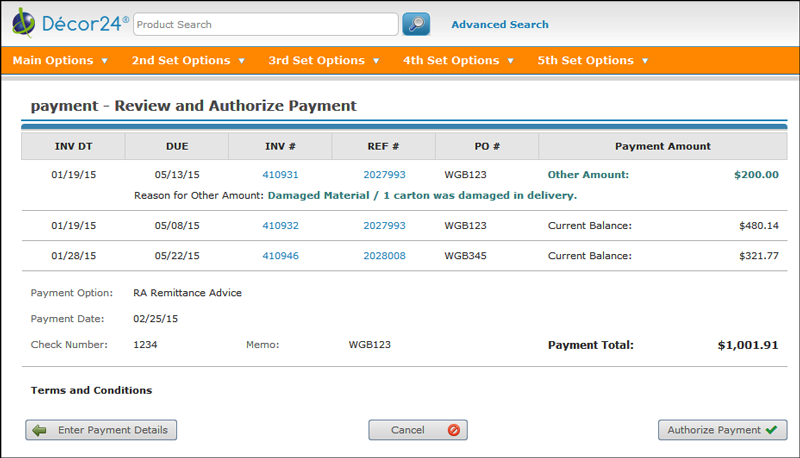Image resolution: width=800 pixels, height=458 pixels.
Task: Select the 5th Set Options menu
Action: (593, 60)
